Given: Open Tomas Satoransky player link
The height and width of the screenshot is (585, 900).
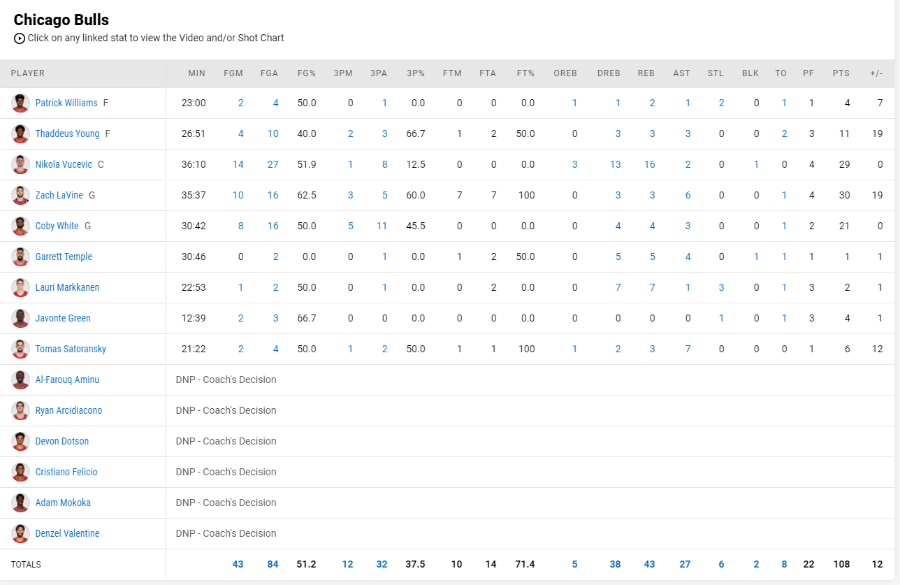Looking at the screenshot, I should [71, 348].
